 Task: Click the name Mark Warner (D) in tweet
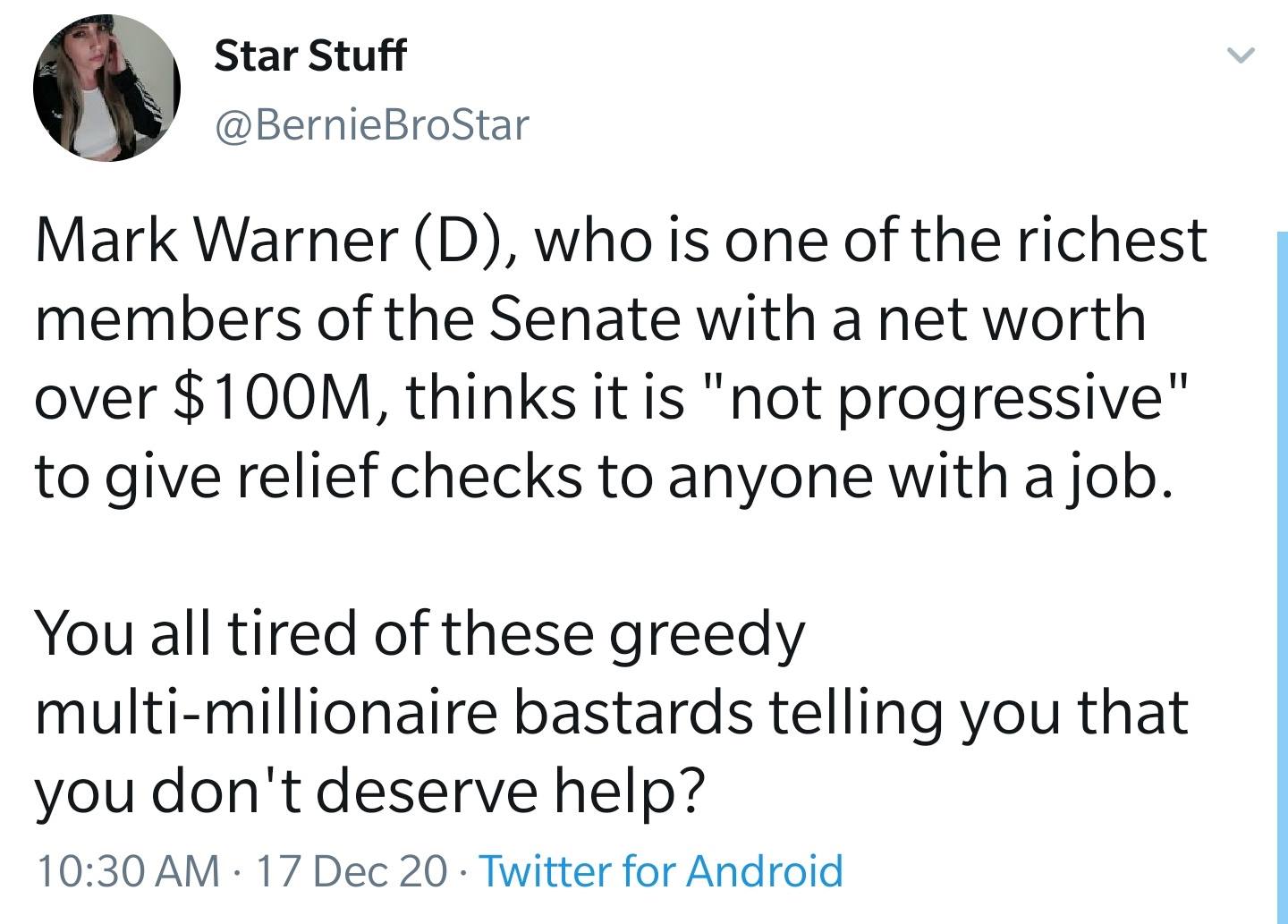[x=275, y=241]
